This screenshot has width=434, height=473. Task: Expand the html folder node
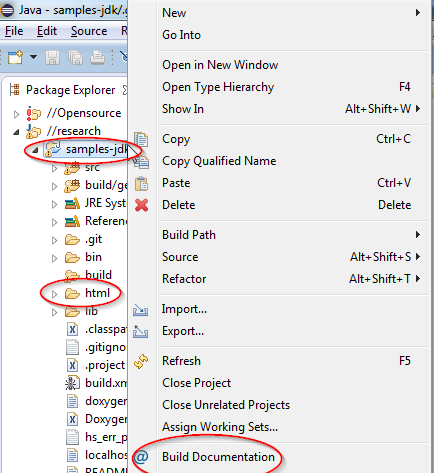pyautogui.click(x=54, y=294)
